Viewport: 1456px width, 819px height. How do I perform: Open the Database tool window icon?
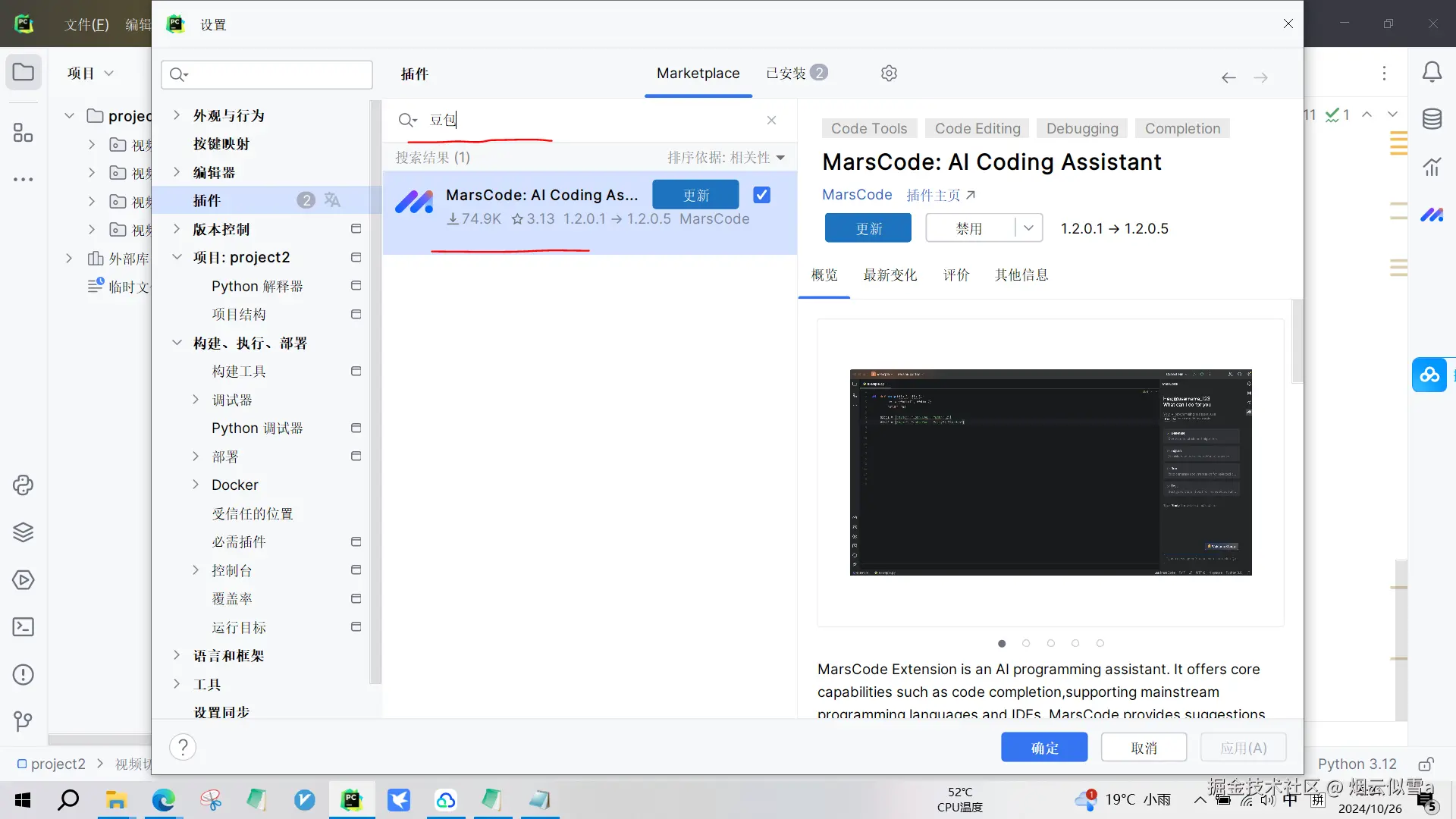click(1431, 119)
